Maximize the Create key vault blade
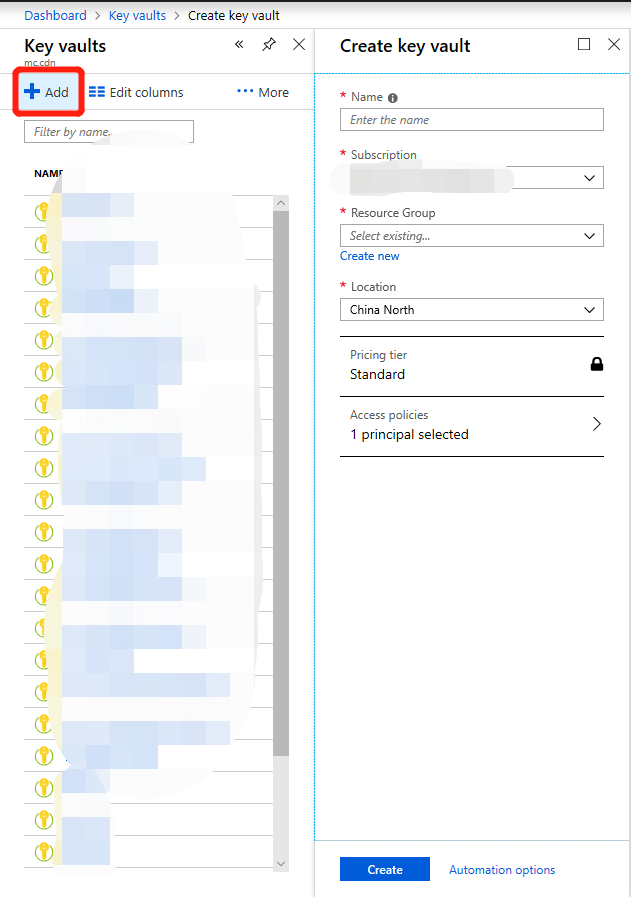This screenshot has height=897, width=631. point(585,45)
